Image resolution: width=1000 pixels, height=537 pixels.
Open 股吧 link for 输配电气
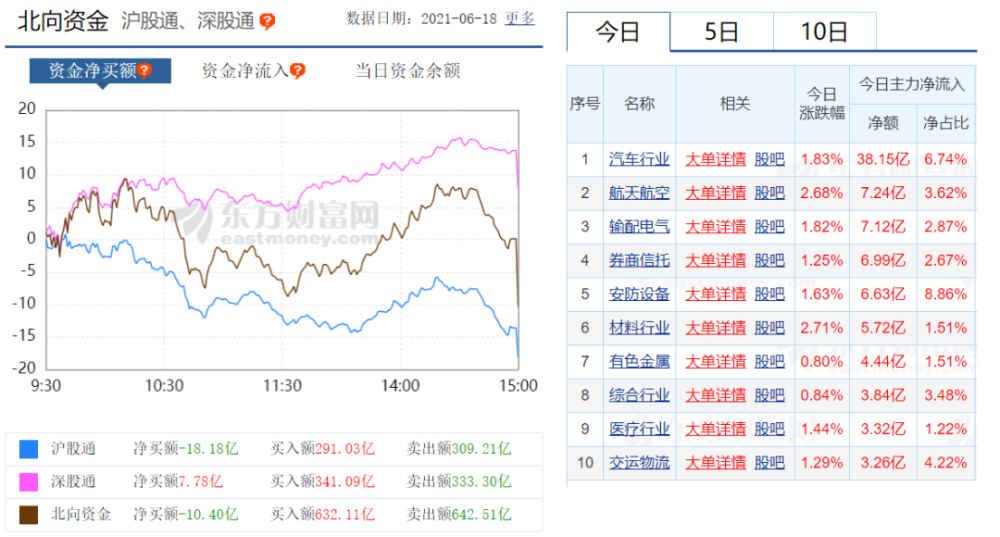click(x=769, y=226)
